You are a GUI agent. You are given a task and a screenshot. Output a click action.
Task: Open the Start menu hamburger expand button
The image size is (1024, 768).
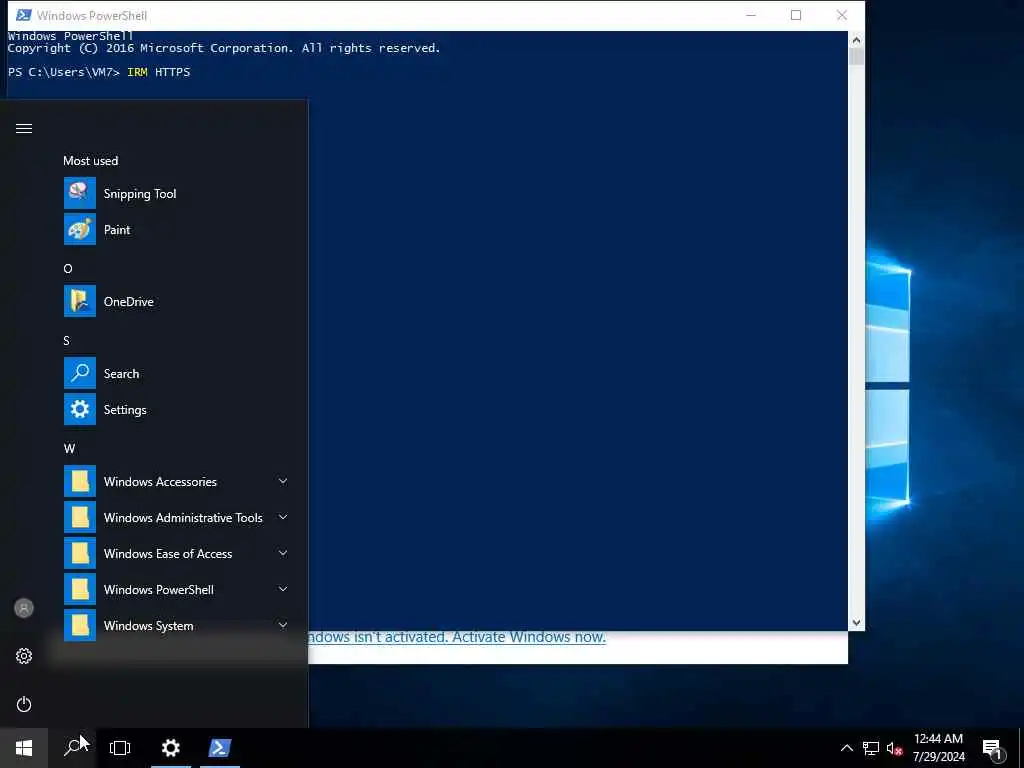[24, 128]
